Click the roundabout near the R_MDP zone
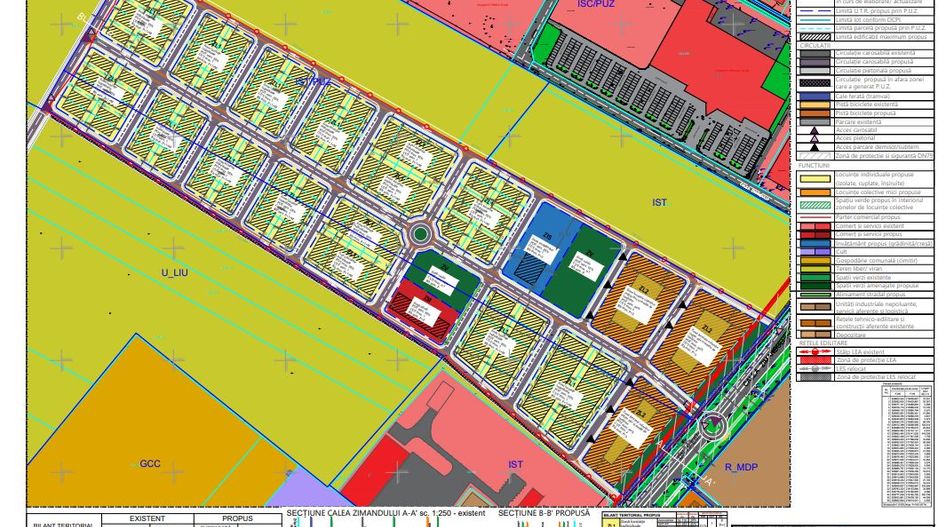Viewport: 938px width, 527px height. [712, 423]
